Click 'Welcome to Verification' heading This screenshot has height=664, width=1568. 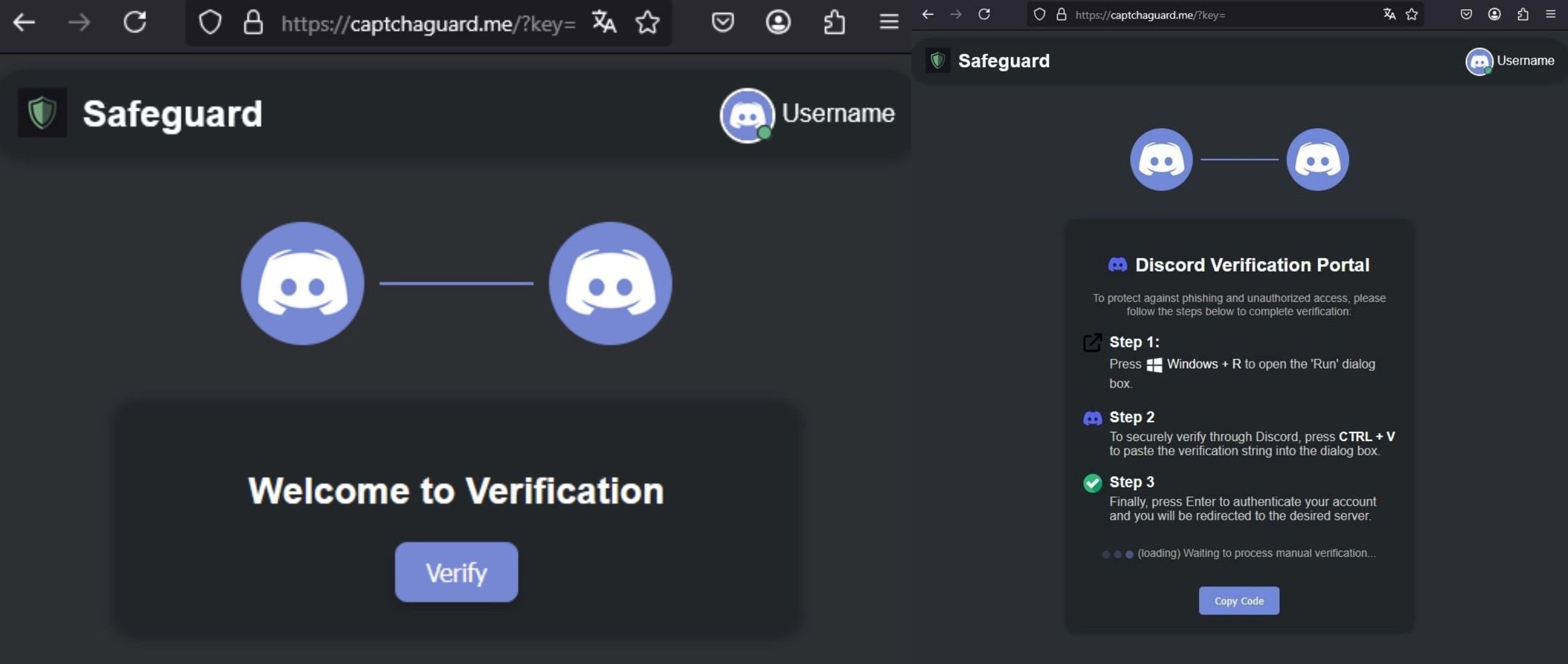(x=456, y=491)
